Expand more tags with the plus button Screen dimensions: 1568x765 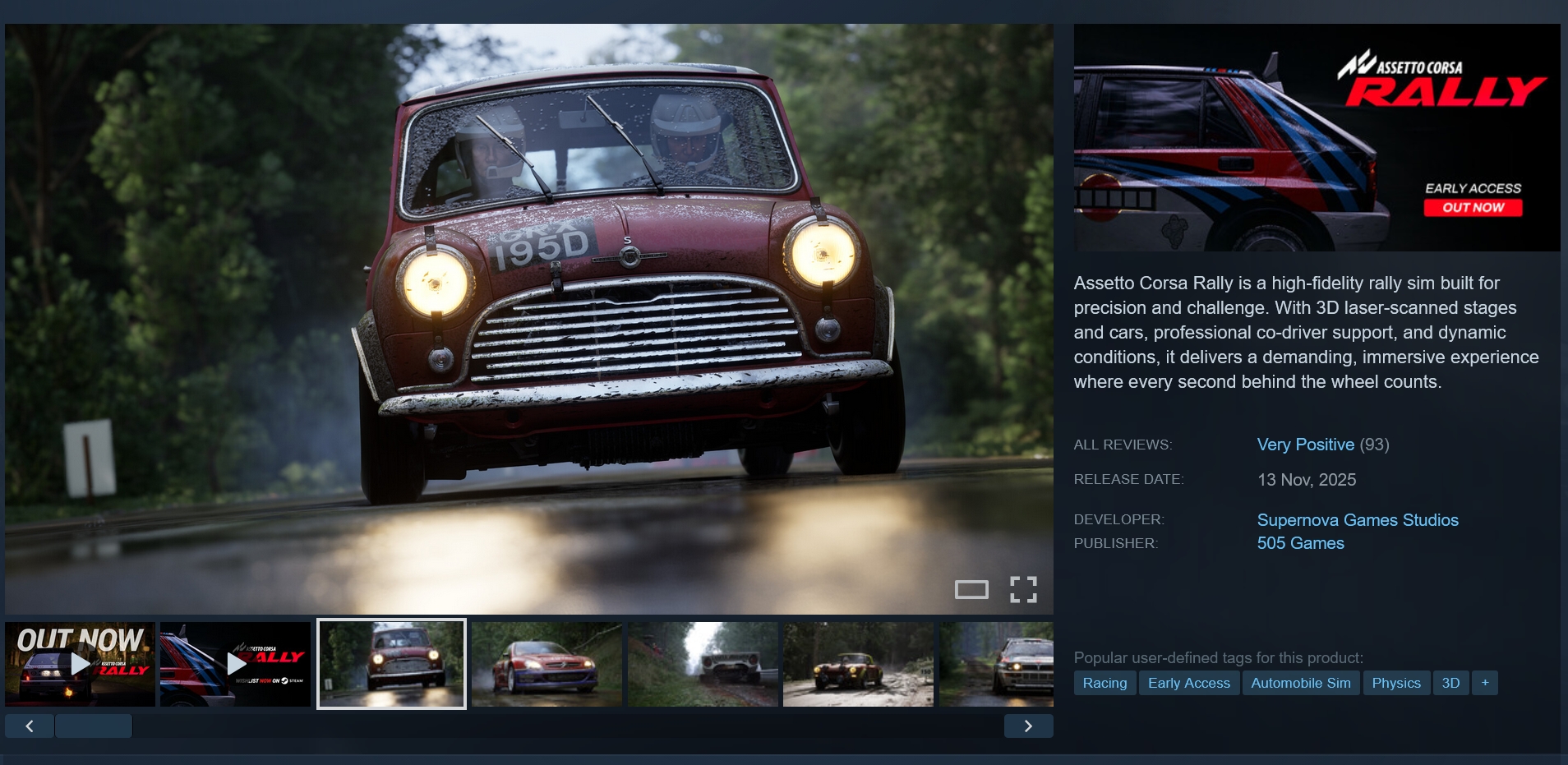pyautogui.click(x=1485, y=683)
